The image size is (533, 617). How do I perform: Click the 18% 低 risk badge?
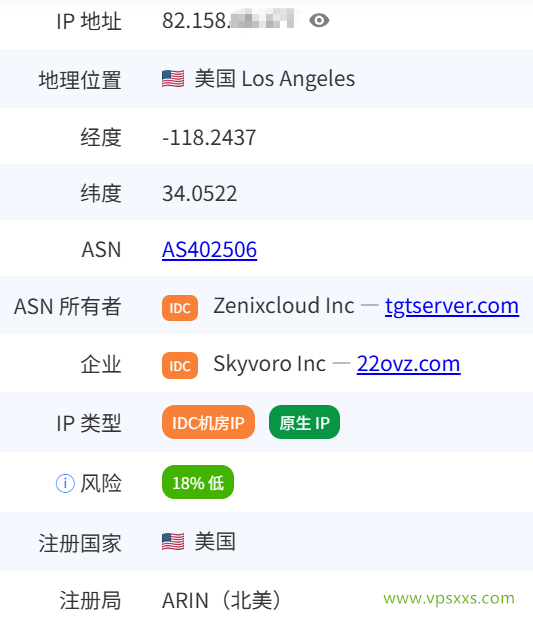(x=198, y=482)
